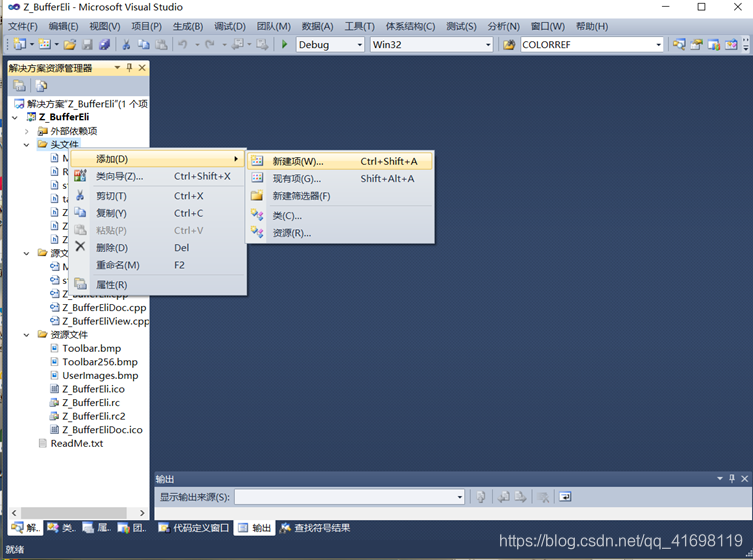The width and height of the screenshot is (753, 560).
Task: Switch to the Class View (类) panel tab
Action: pyautogui.click(x=61, y=528)
